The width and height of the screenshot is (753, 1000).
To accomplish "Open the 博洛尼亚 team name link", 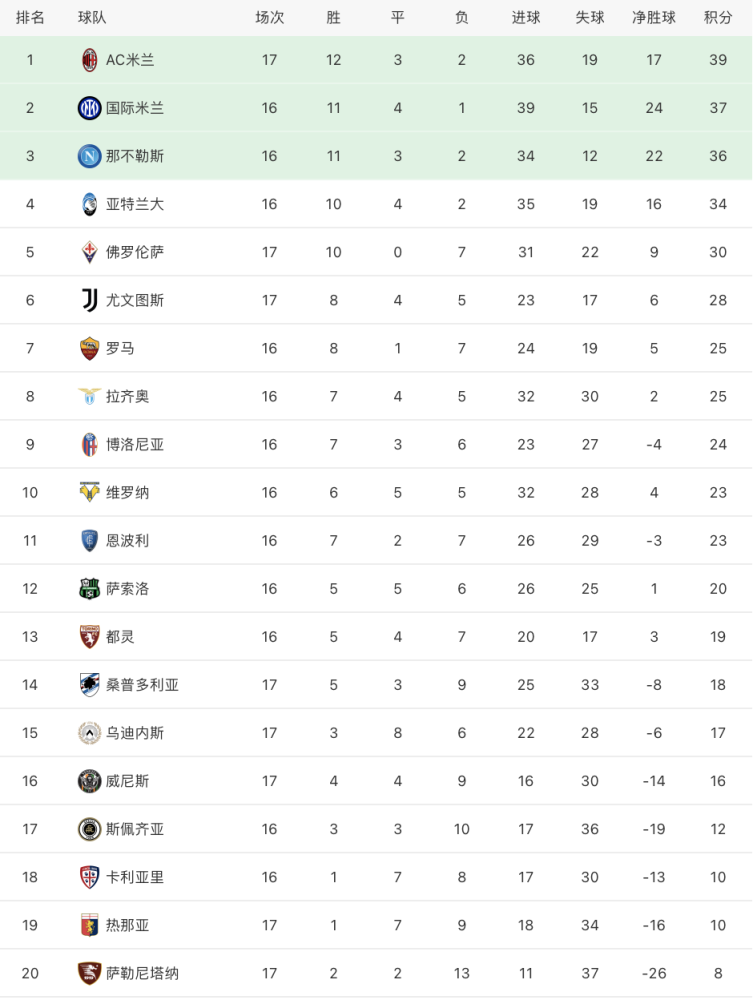I will (135, 444).
